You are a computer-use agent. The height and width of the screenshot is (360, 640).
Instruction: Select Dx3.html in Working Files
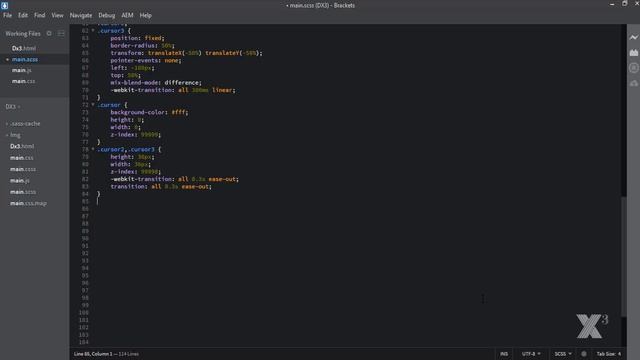pyautogui.click(x=24, y=48)
